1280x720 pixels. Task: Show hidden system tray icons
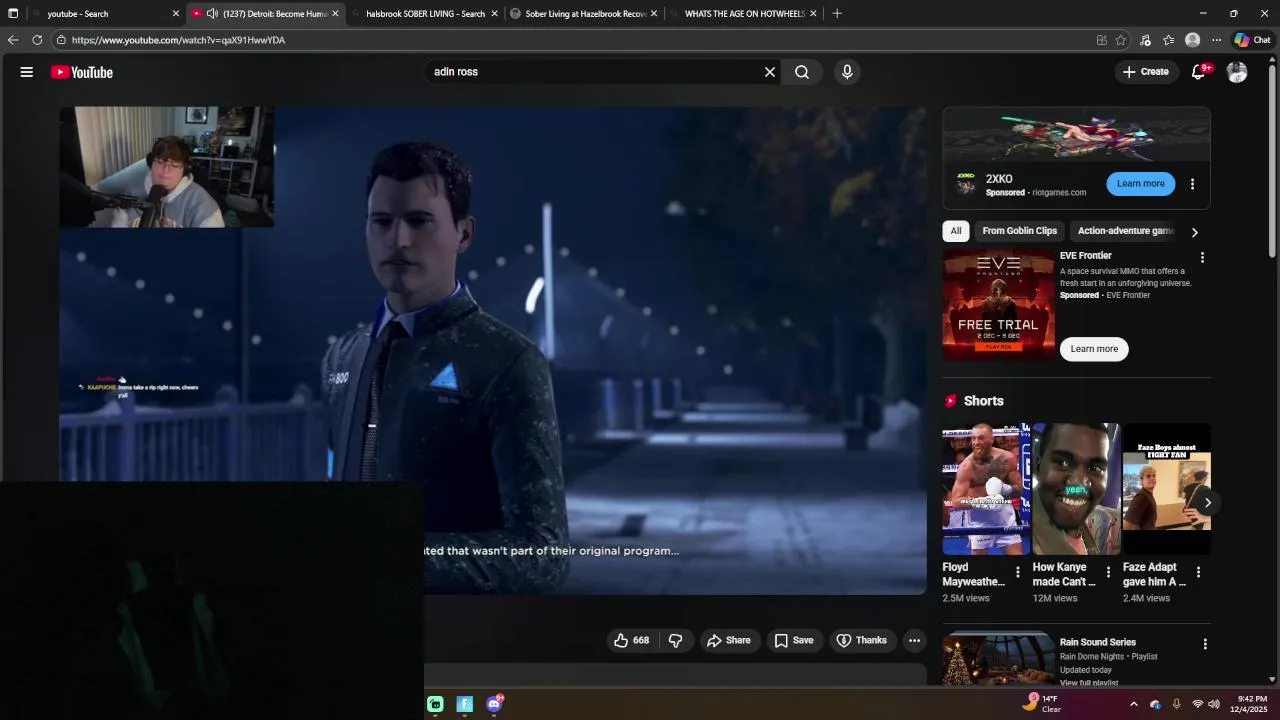(x=1133, y=704)
